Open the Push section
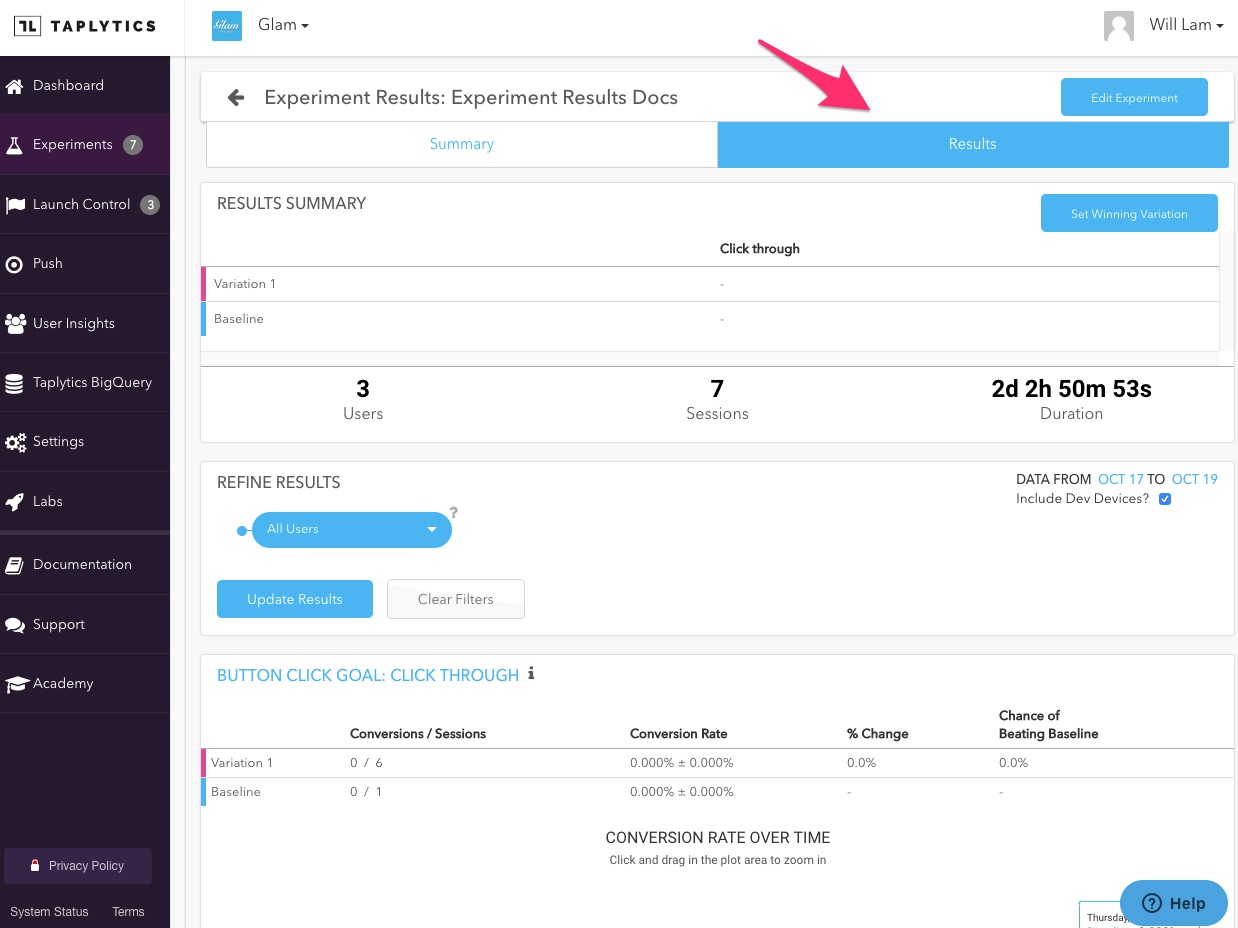 coord(85,264)
